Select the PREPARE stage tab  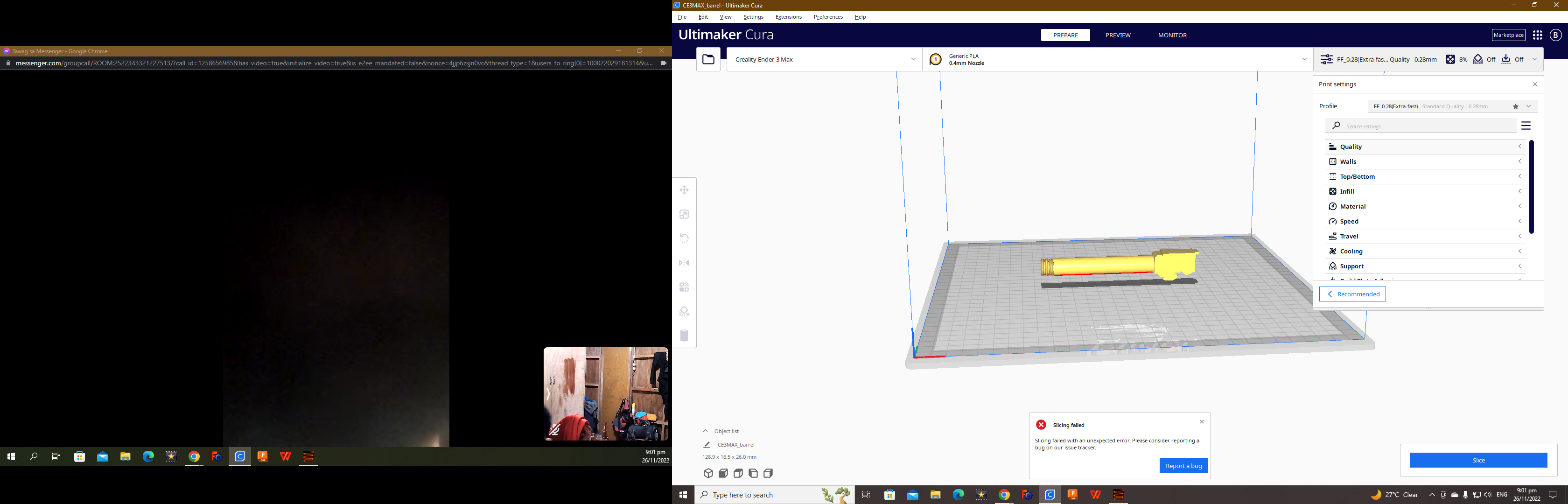[x=1065, y=35]
